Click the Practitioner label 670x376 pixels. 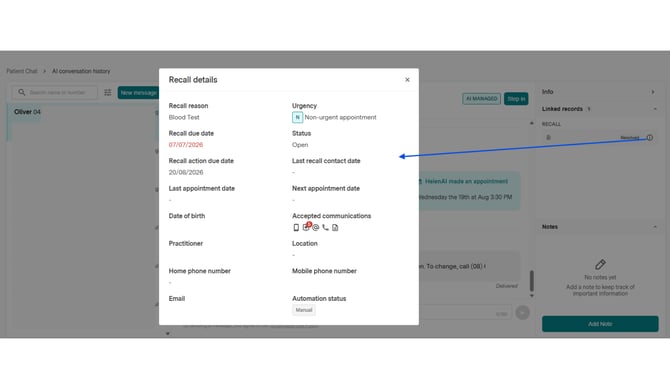[186, 244]
